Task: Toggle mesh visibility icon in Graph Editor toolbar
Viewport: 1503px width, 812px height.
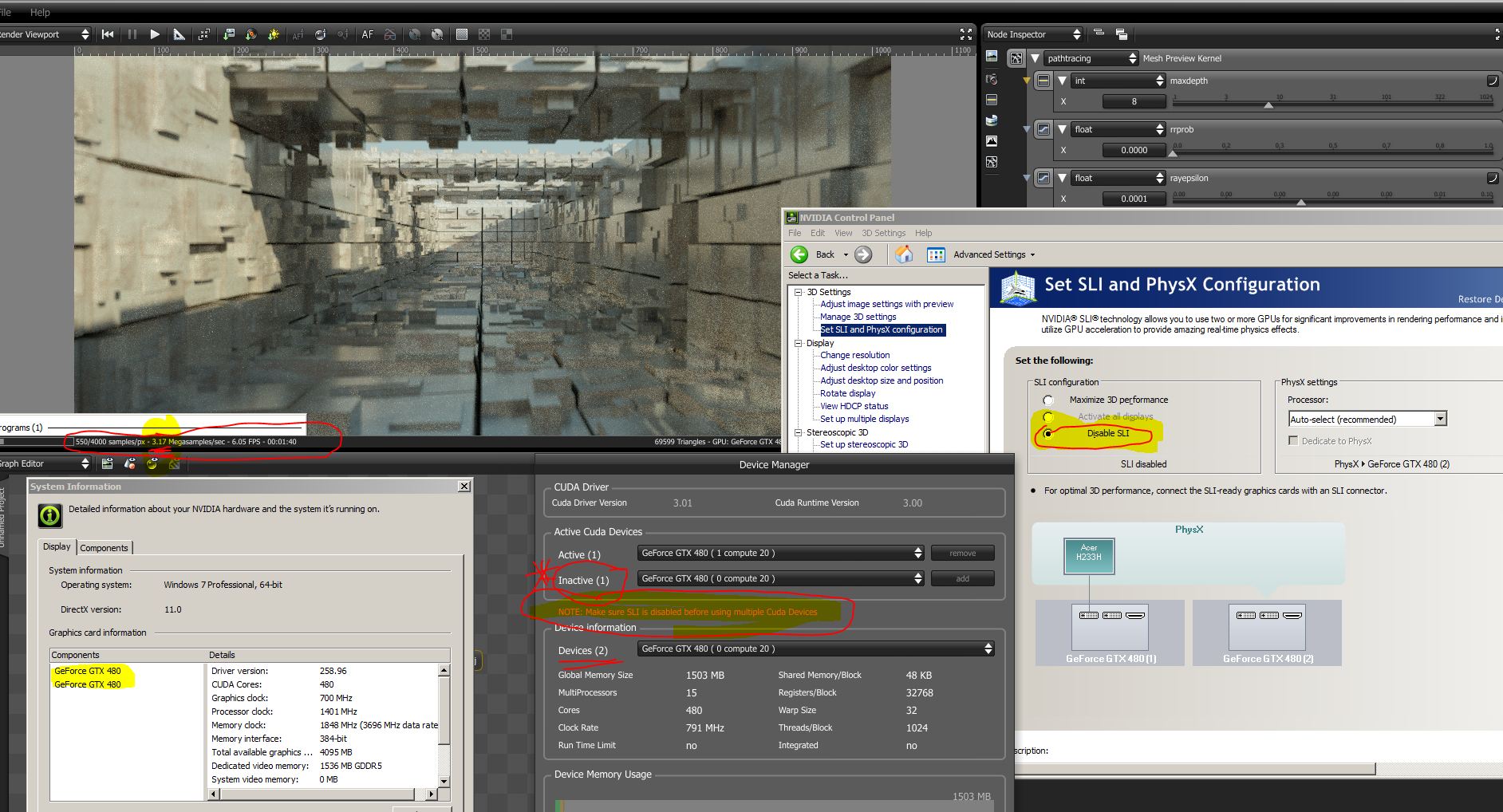Action: (130, 463)
